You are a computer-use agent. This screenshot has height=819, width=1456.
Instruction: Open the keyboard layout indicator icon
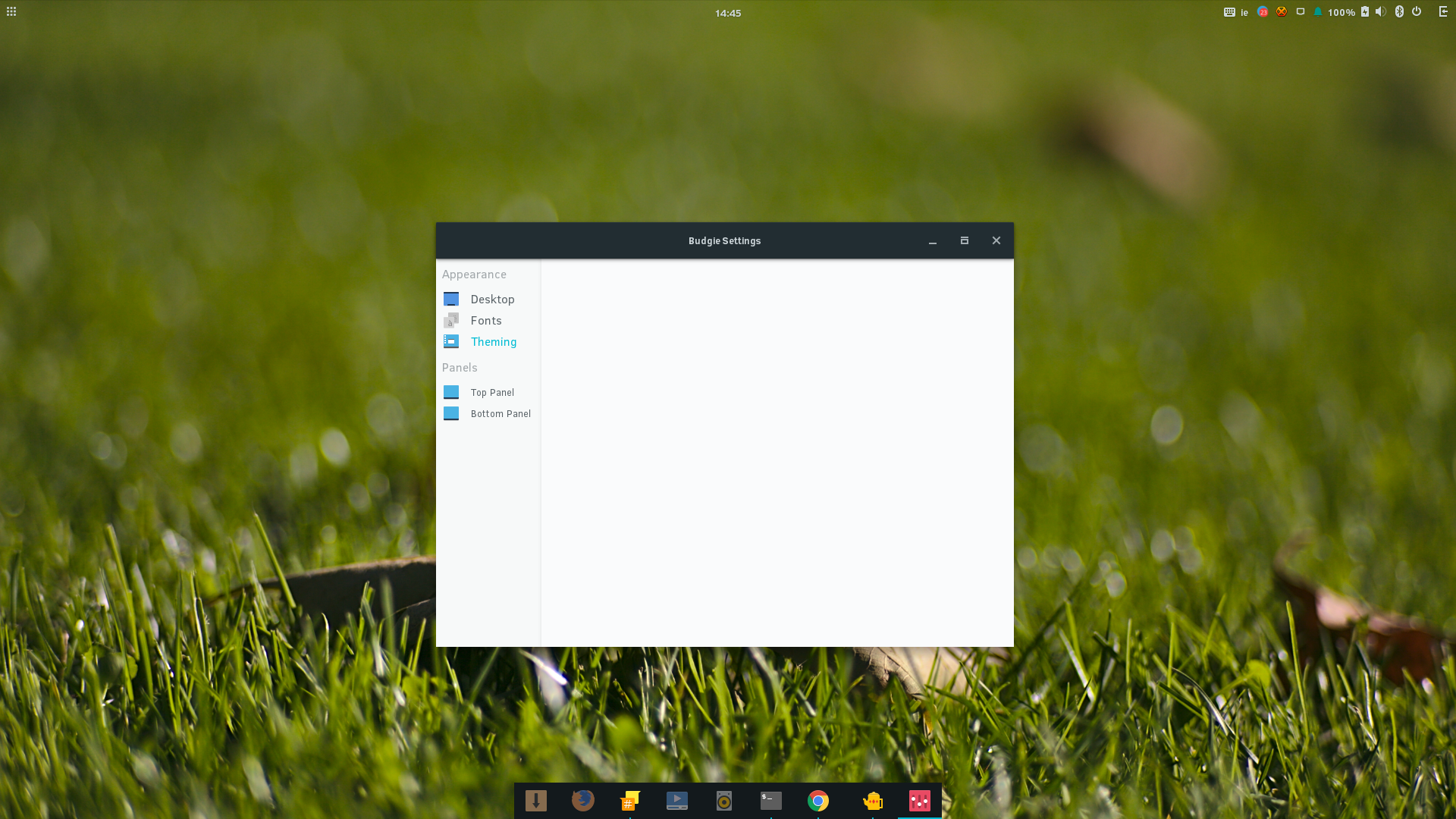pyautogui.click(x=1229, y=12)
